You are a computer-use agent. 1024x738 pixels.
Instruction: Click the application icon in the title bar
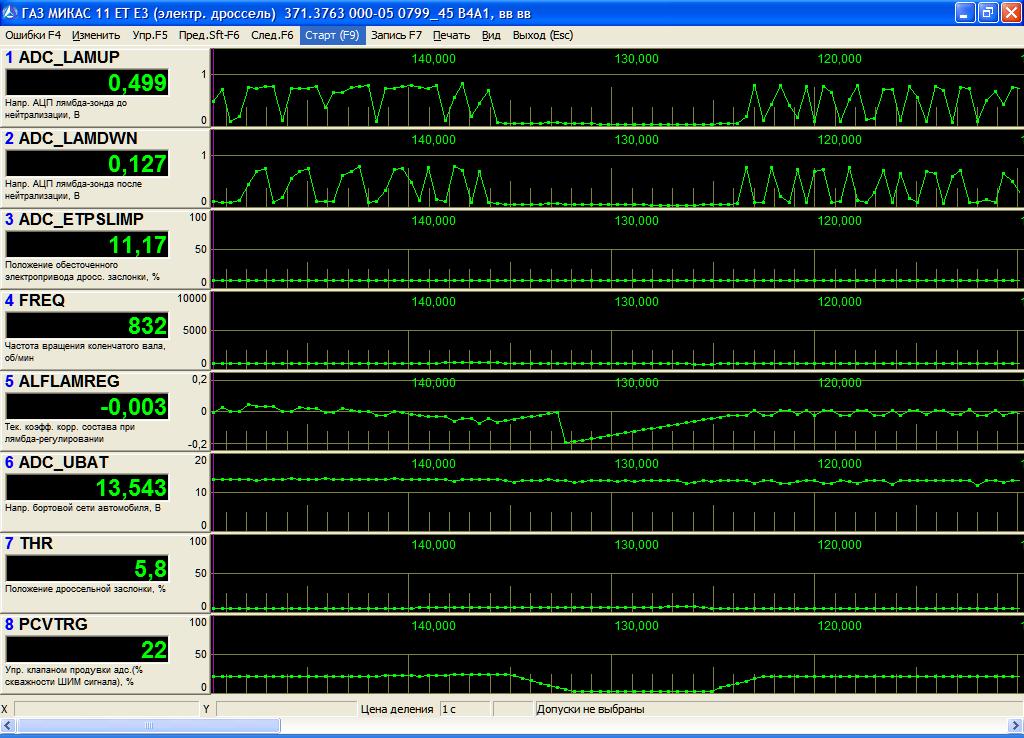pyautogui.click(x=10, y=12)
